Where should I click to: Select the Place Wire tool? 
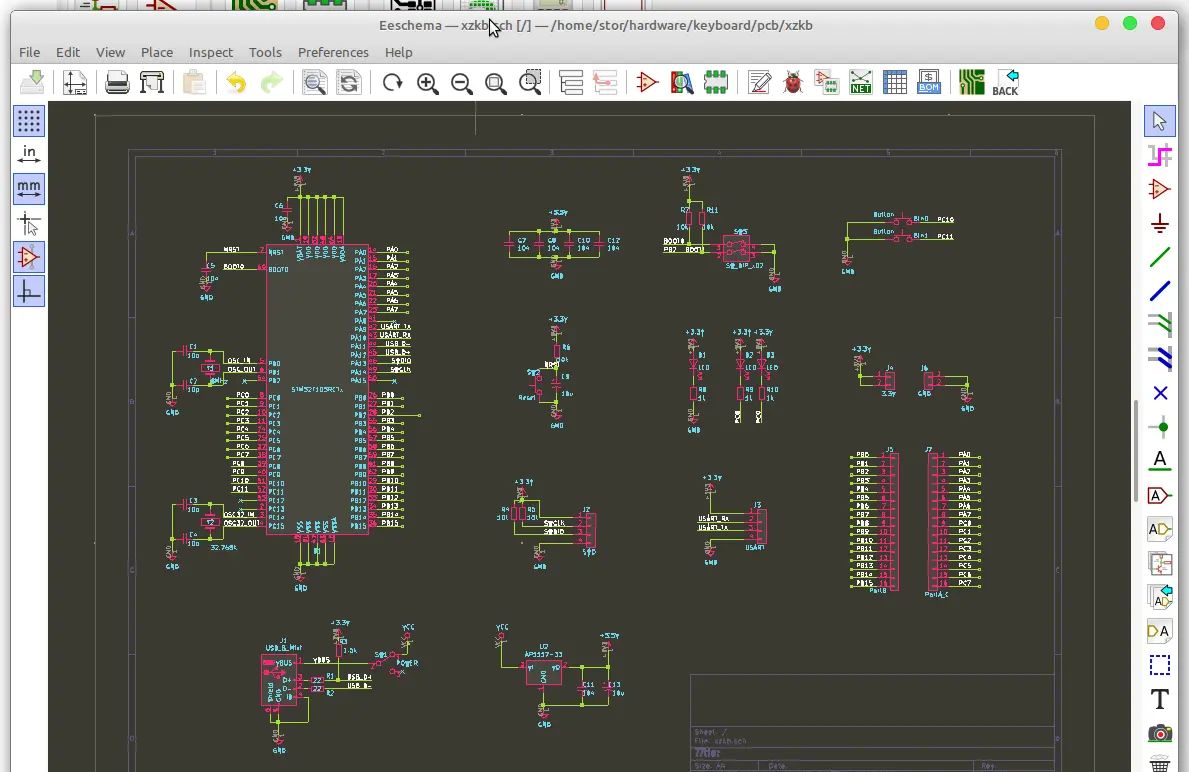[1159, 258]
